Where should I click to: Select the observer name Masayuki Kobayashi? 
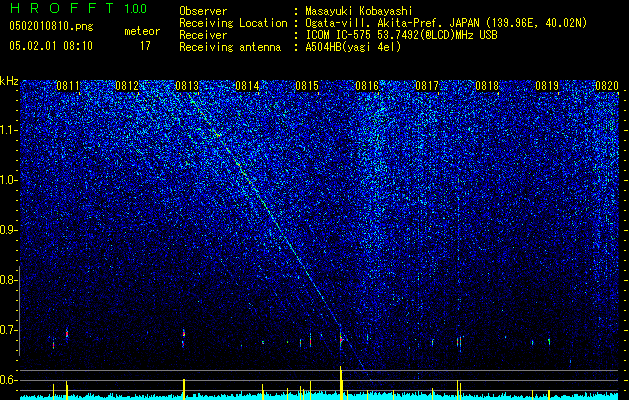click(358, 11)
